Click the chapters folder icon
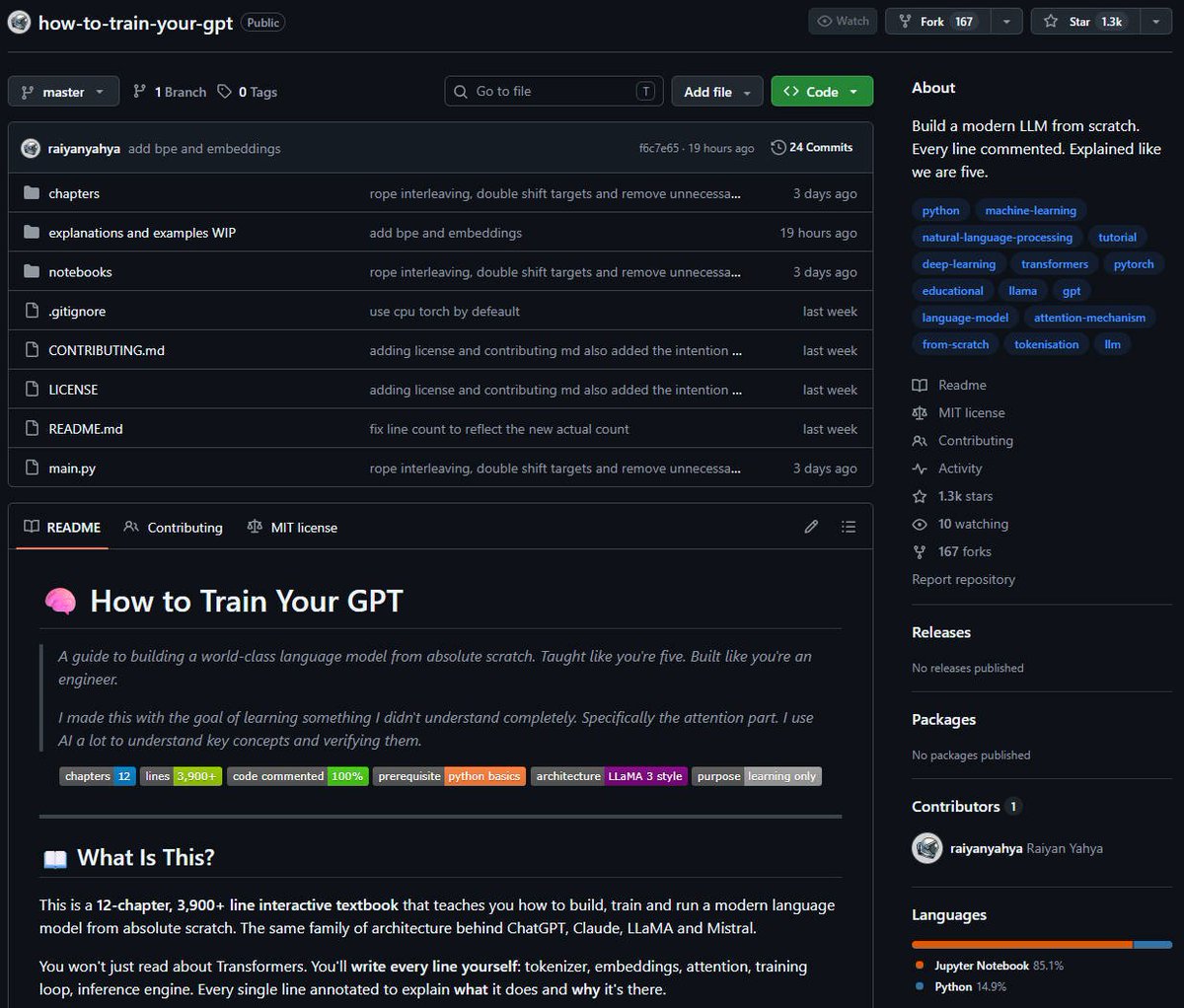Screen dimensions: 1184x1008 pos(32,193)
